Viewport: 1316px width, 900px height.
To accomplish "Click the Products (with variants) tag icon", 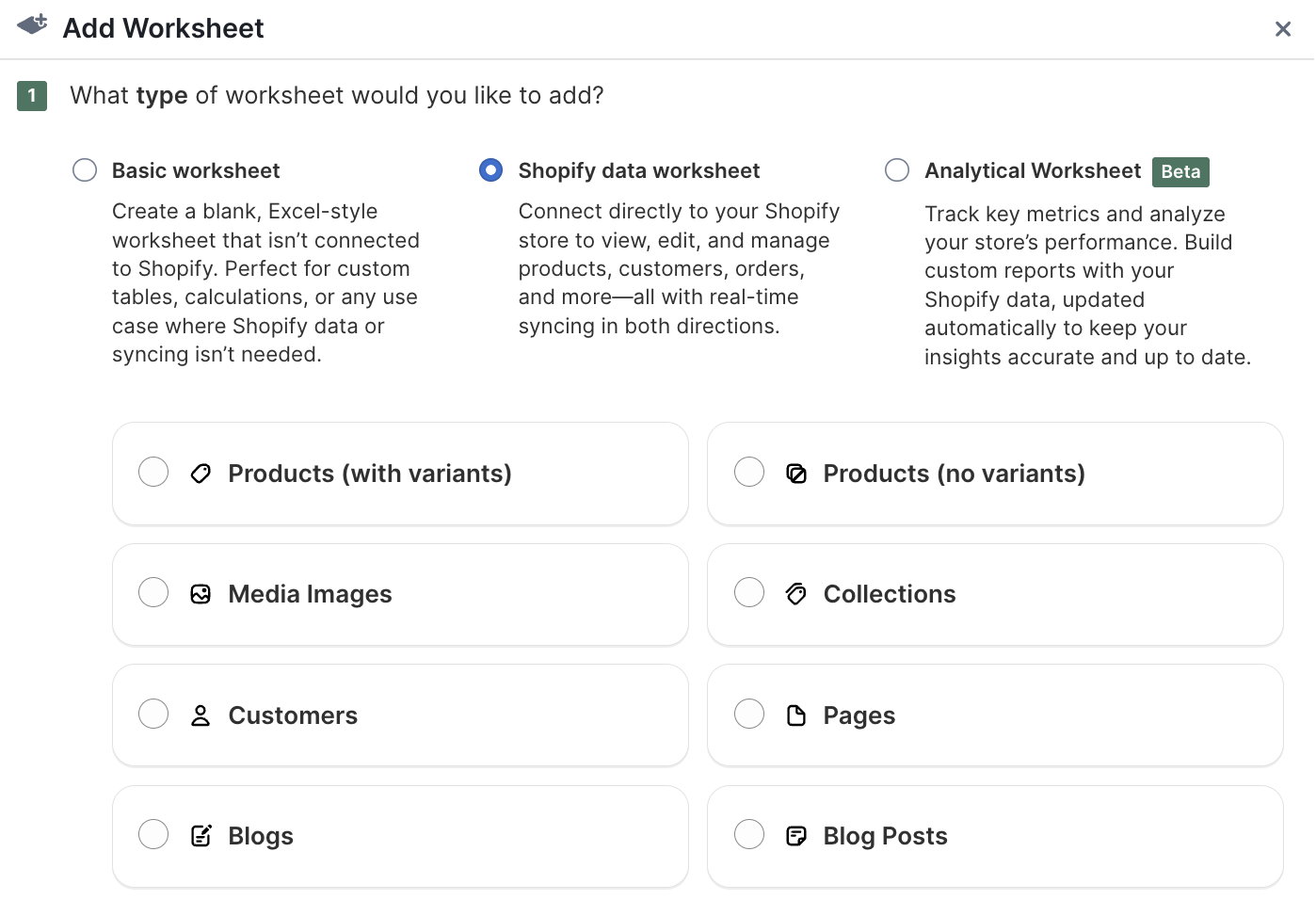I will (x=201, y=473).
